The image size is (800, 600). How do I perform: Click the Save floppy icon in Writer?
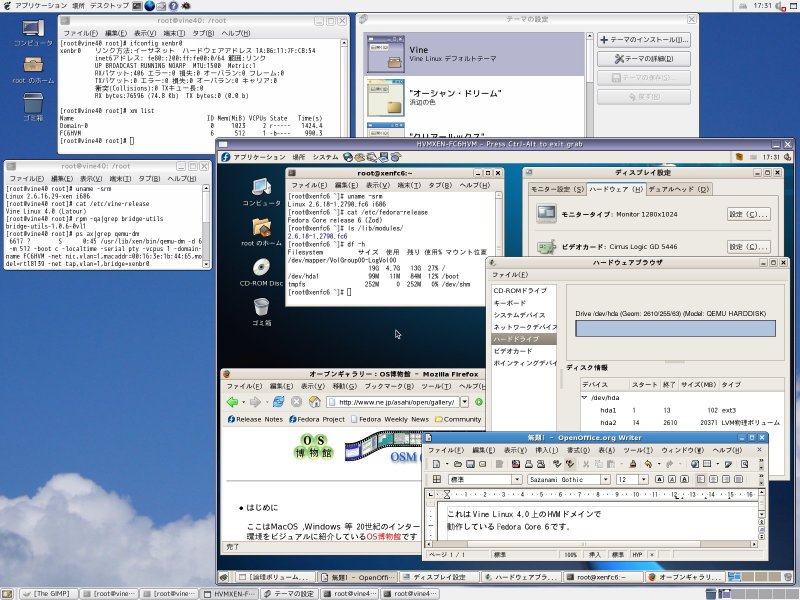[x=470, y=464]
